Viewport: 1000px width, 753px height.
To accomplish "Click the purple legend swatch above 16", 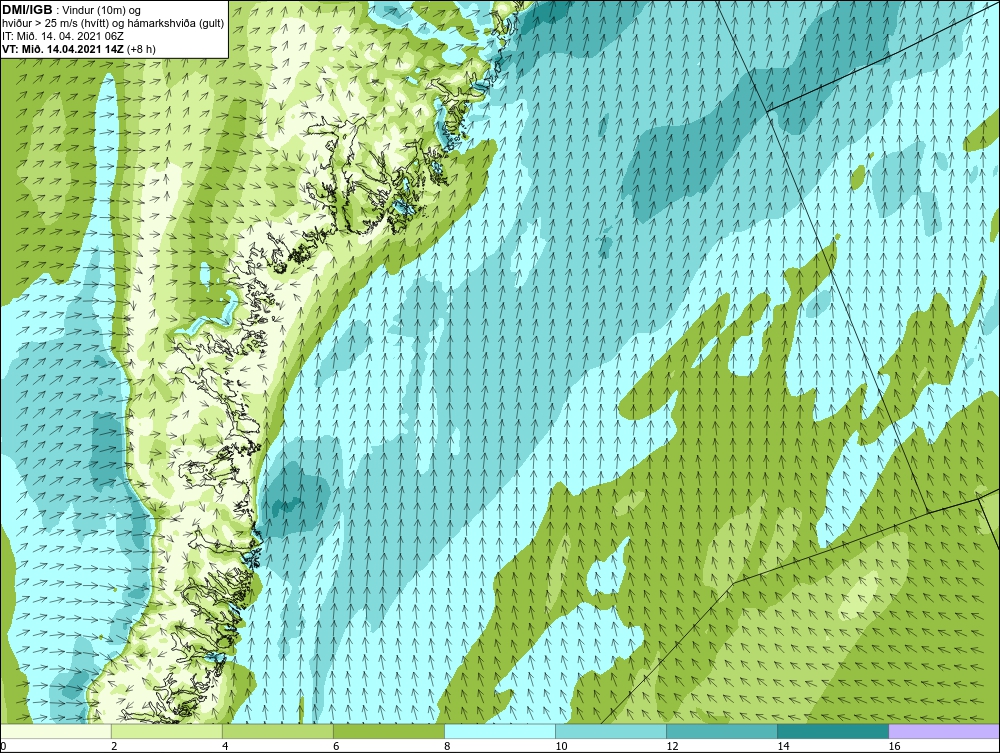I will pos(944,731).
